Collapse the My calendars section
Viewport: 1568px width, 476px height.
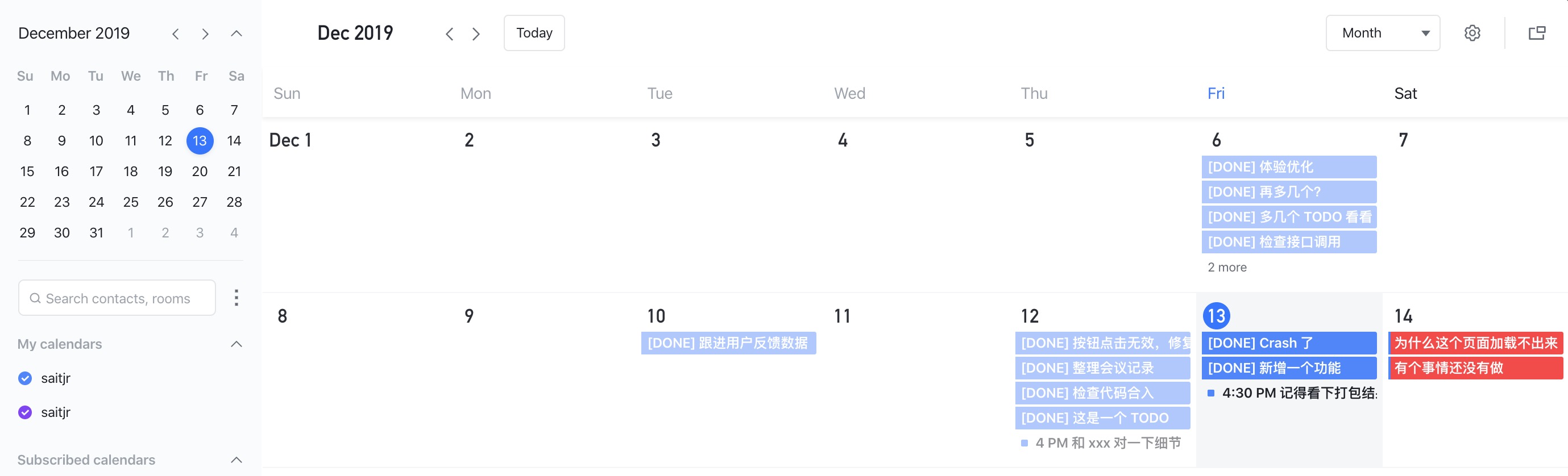pos(236,344)
